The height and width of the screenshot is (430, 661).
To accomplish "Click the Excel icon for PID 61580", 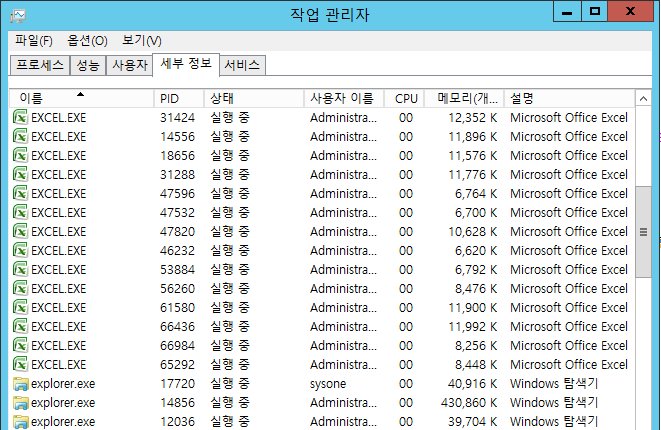I will pos(20,307).
